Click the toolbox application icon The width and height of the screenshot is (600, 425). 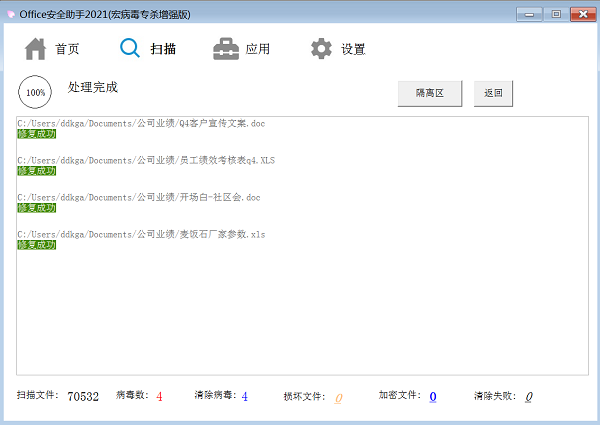[x=226, y=49]
